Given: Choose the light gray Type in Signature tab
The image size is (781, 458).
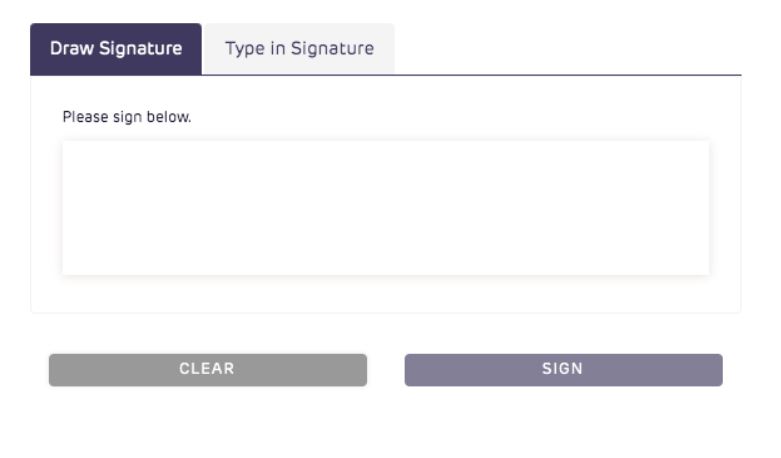Looking at the screenshot, I should point(299,49).
